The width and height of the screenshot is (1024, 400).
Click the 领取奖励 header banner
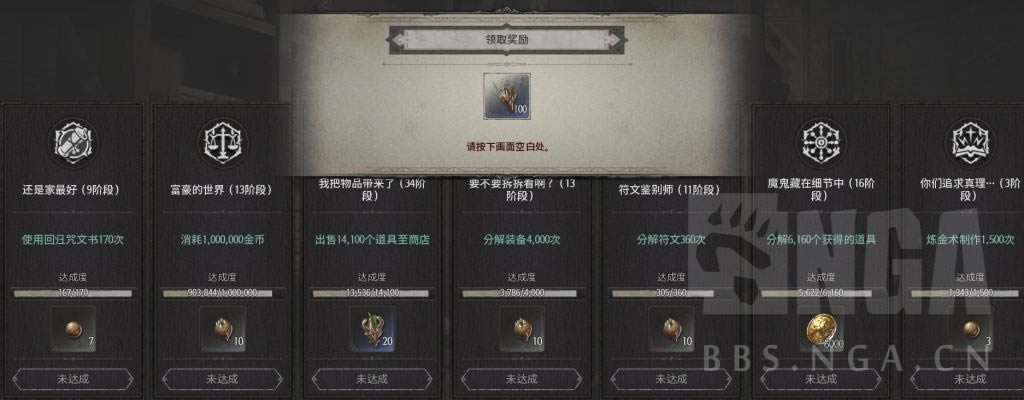507,40
